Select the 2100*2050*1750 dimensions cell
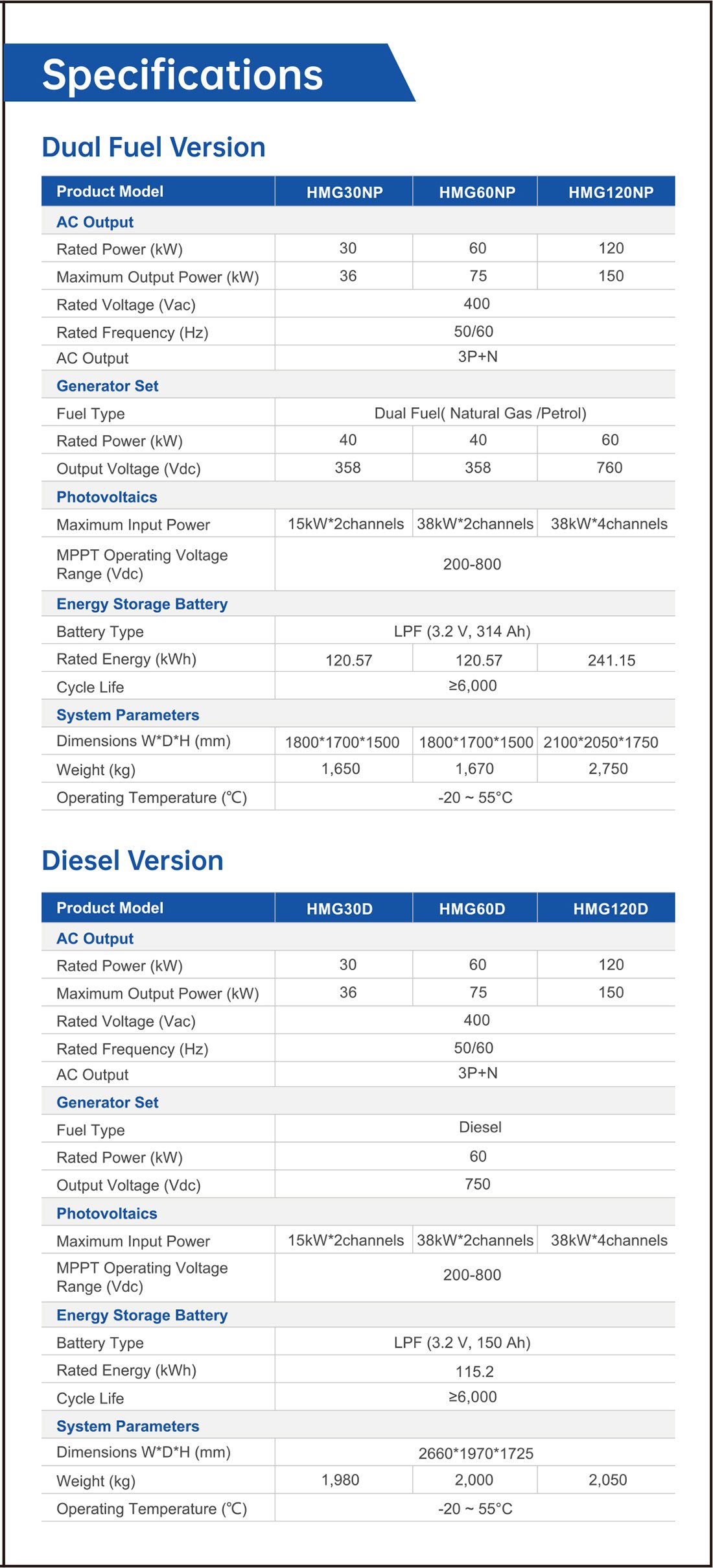Screen dimensions: 713x1568 tap(601, 742)
